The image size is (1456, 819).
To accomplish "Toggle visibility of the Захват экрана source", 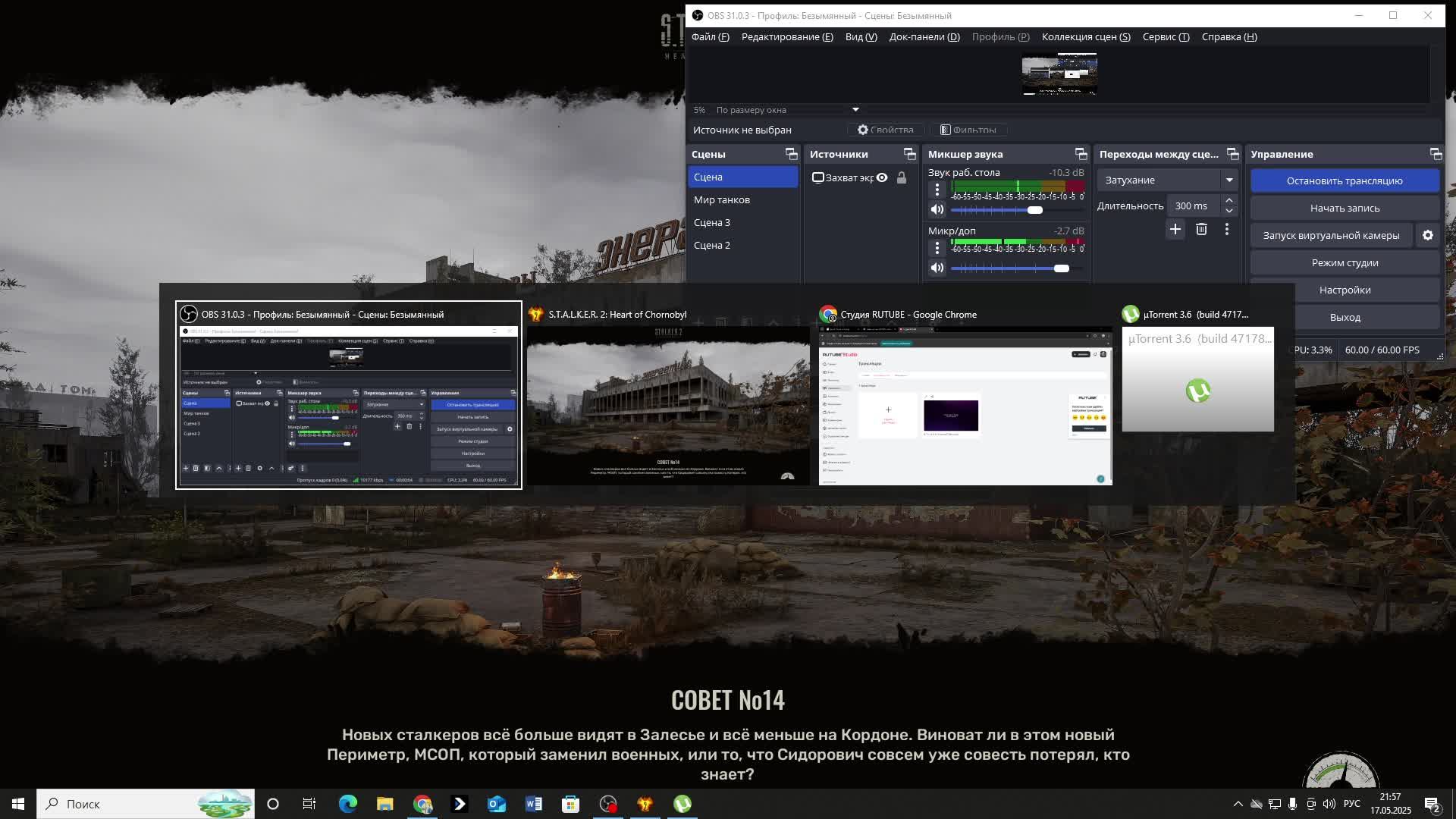I will coord(882,177).
